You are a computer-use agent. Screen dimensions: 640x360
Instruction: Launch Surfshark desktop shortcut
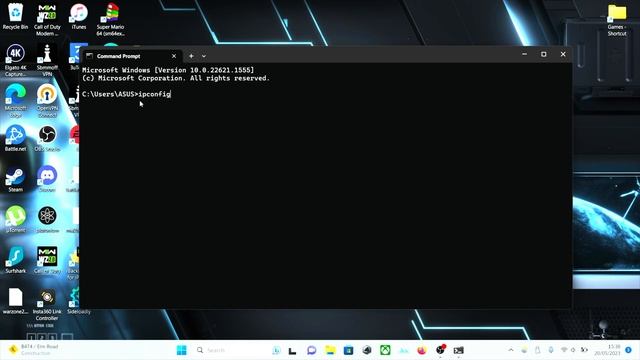pyautogui.click(x=16, y=260)
